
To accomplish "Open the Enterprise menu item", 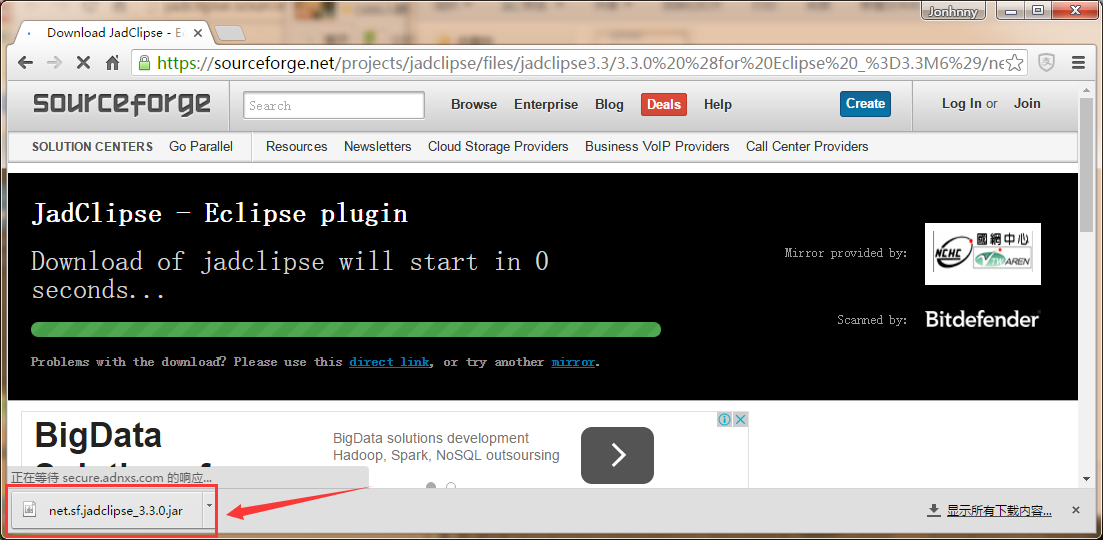I will click(x=546, y=105).
